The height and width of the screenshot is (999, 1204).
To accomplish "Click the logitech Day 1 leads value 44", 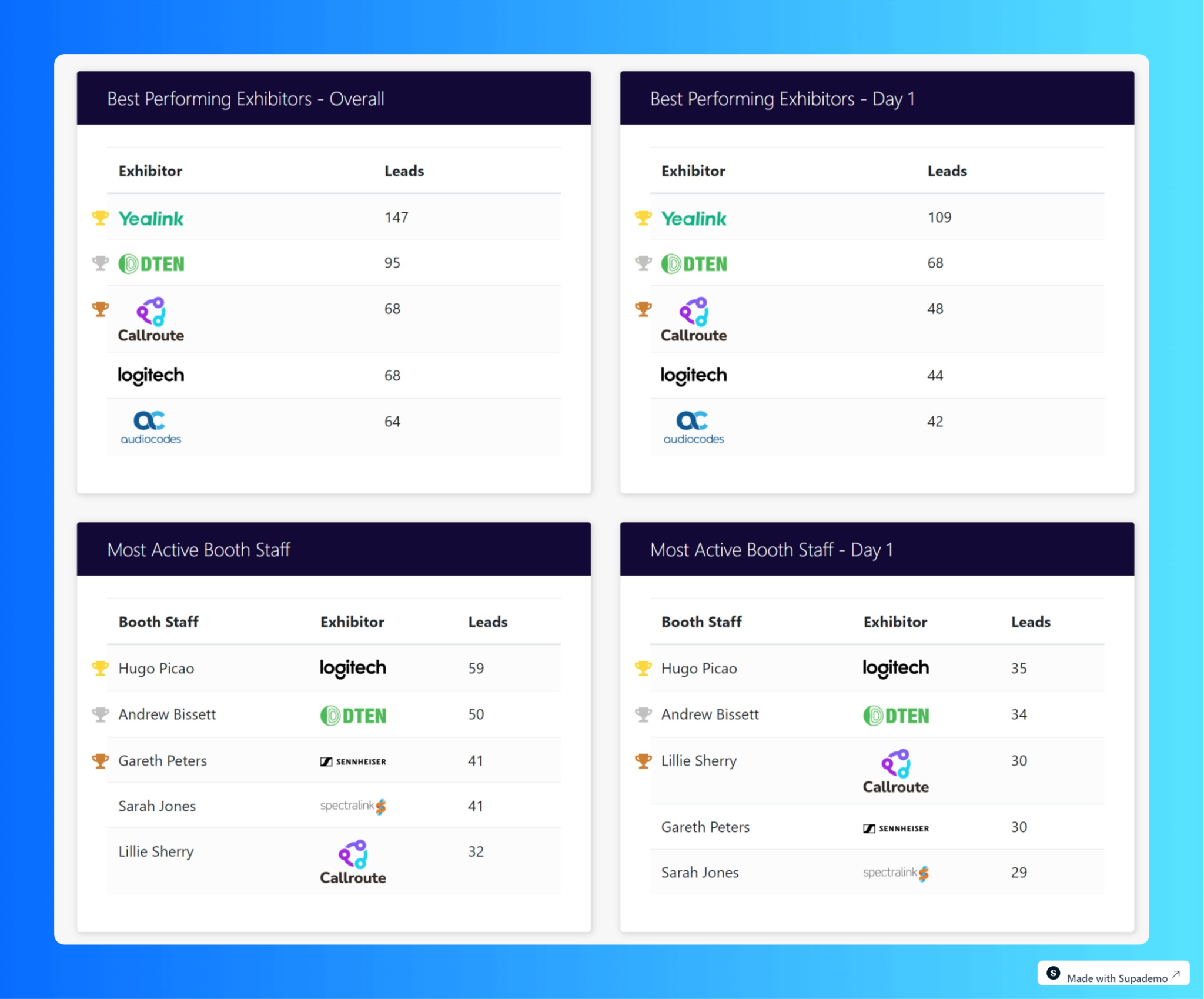I will coord(935,376).
